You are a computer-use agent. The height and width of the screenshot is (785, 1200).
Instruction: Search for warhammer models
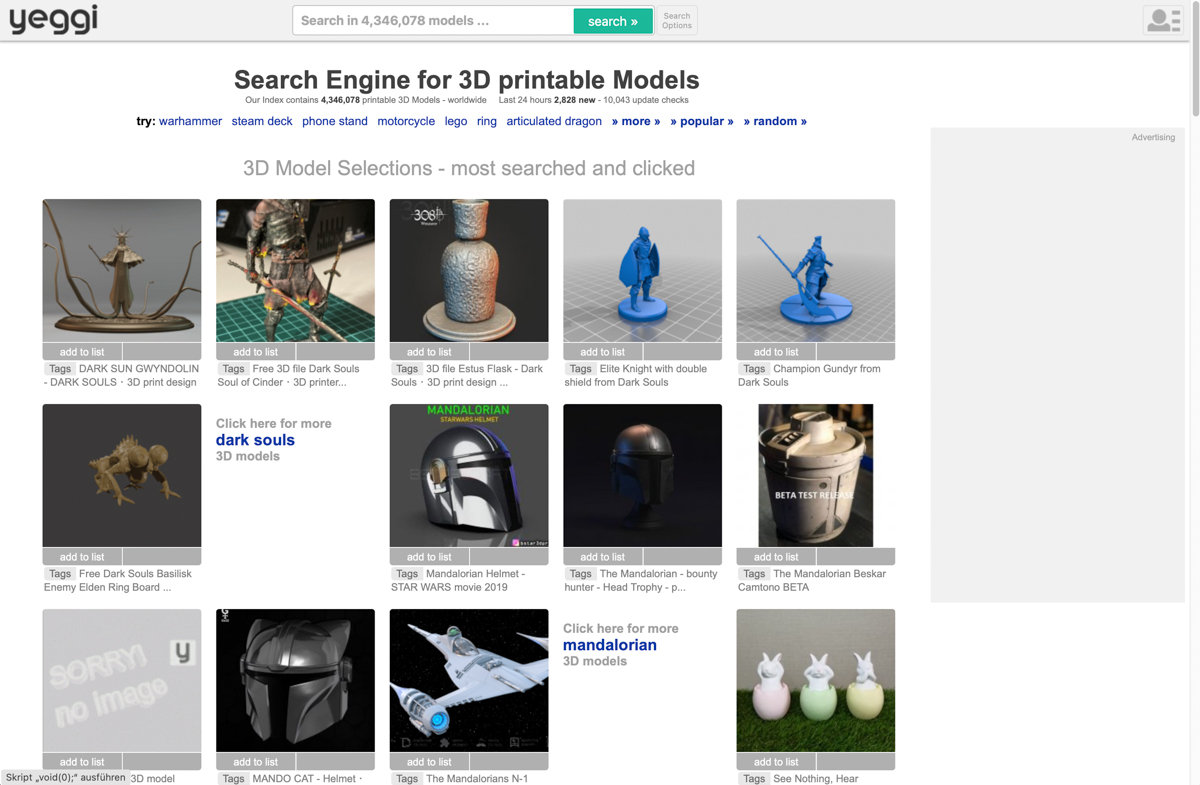coord(190,121)
